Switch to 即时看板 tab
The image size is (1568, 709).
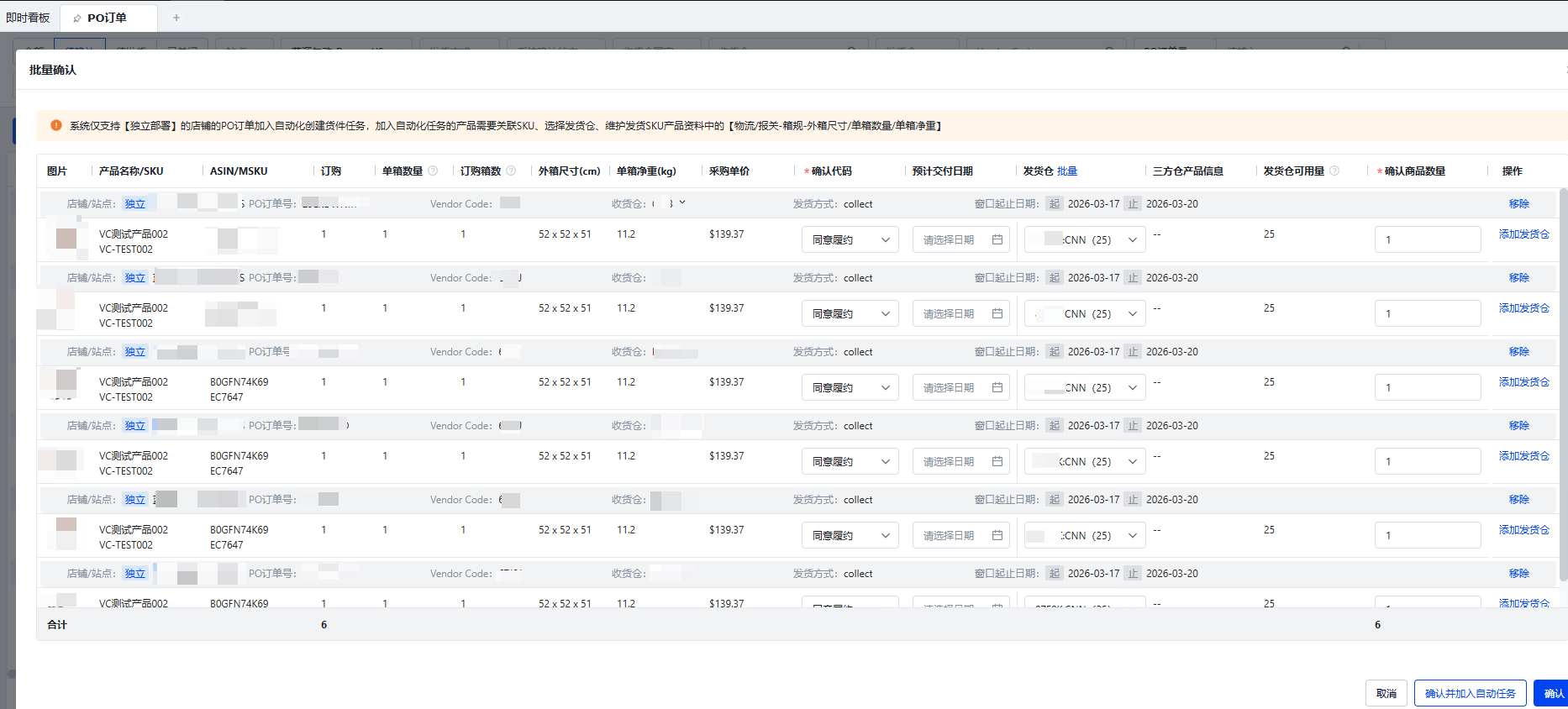point(28,18)
